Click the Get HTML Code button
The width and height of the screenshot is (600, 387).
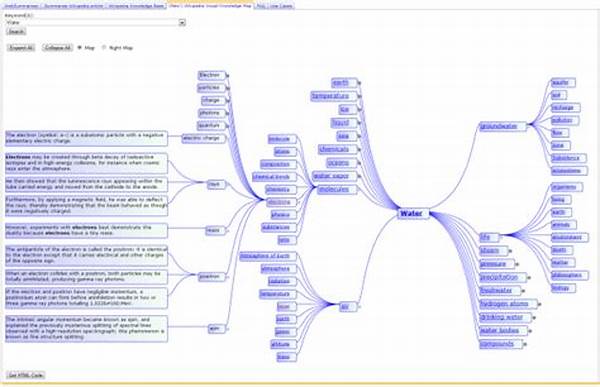pos(26,376)
